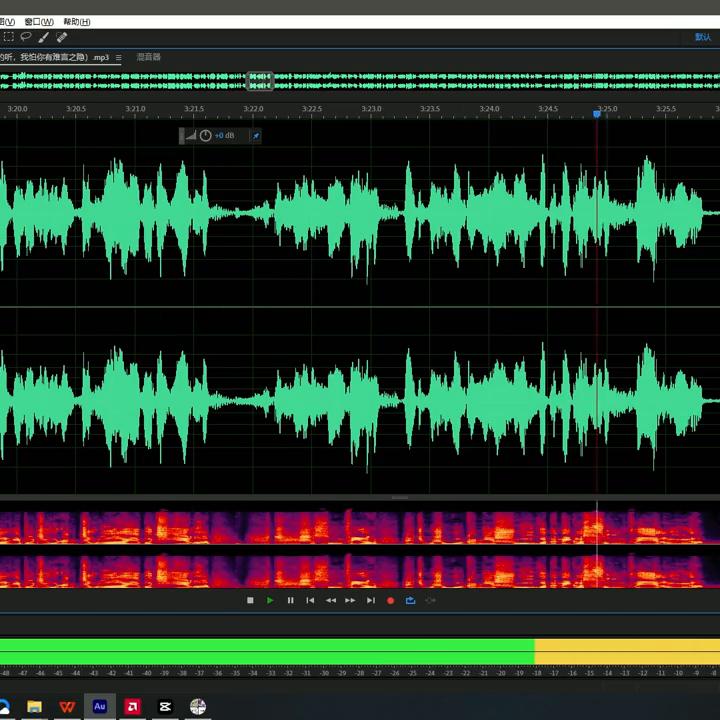Click the Rewind button
Image resolution: width=720 pixels, height=720 pixels.
tap(330, 600)
